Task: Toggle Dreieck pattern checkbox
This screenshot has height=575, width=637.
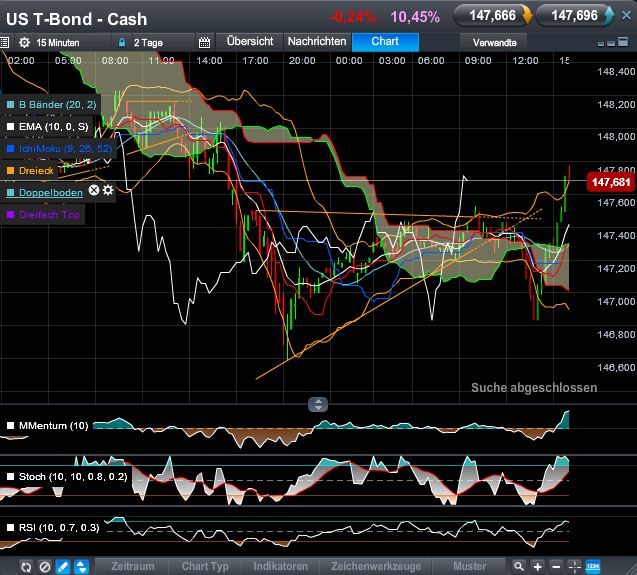Action: tap(11, 171)
